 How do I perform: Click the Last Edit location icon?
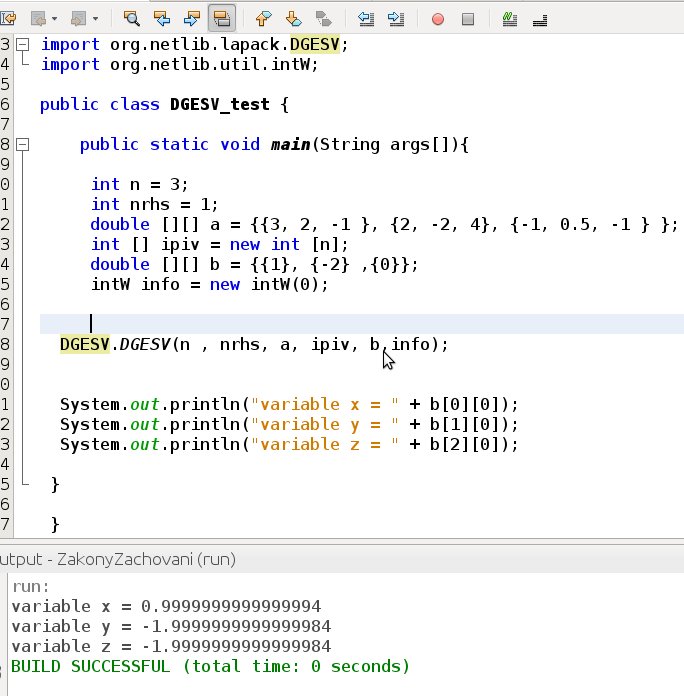point(8,19)
